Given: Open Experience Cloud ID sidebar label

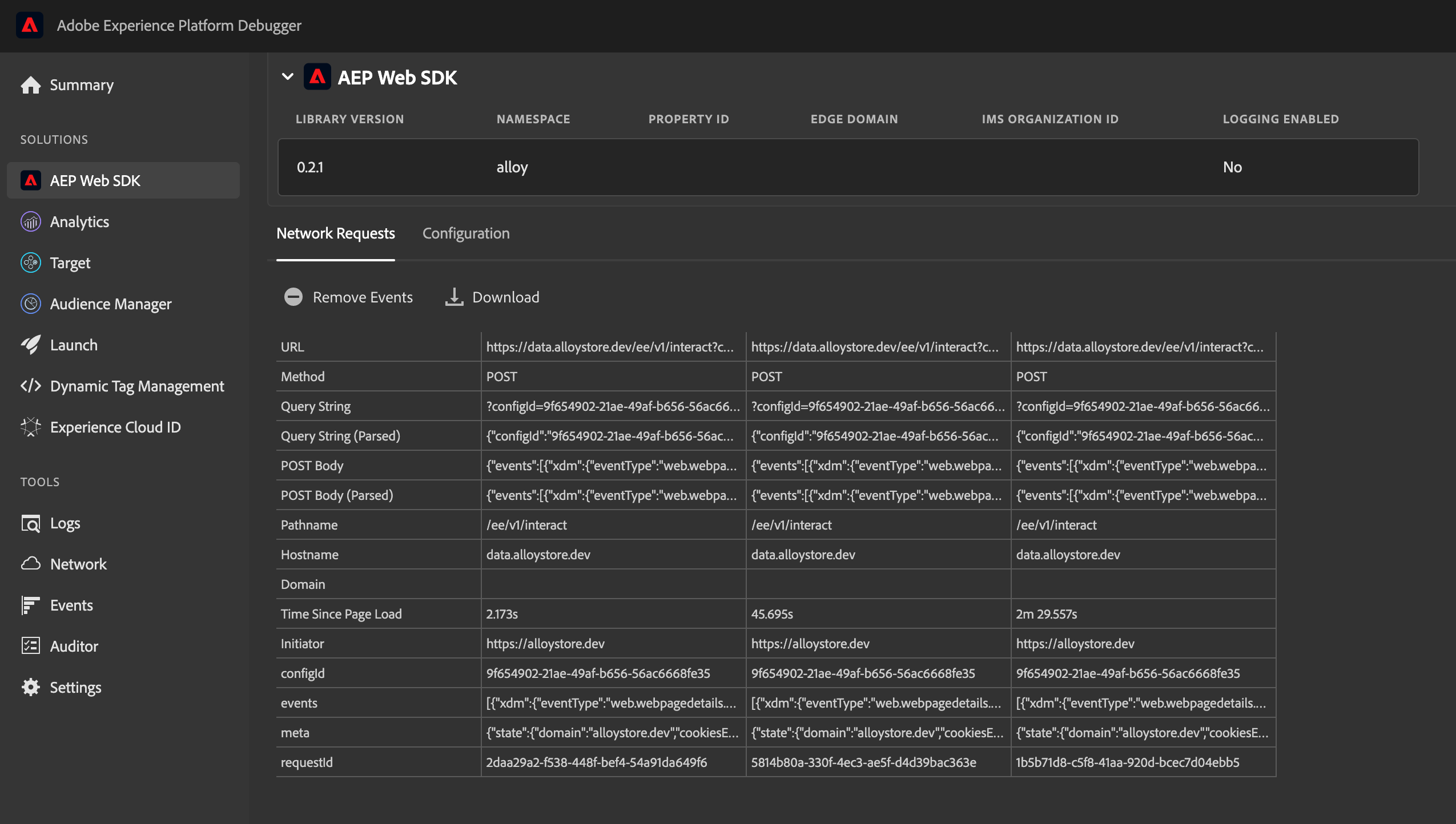Looking at the screenshot, I should coord(115,427).
